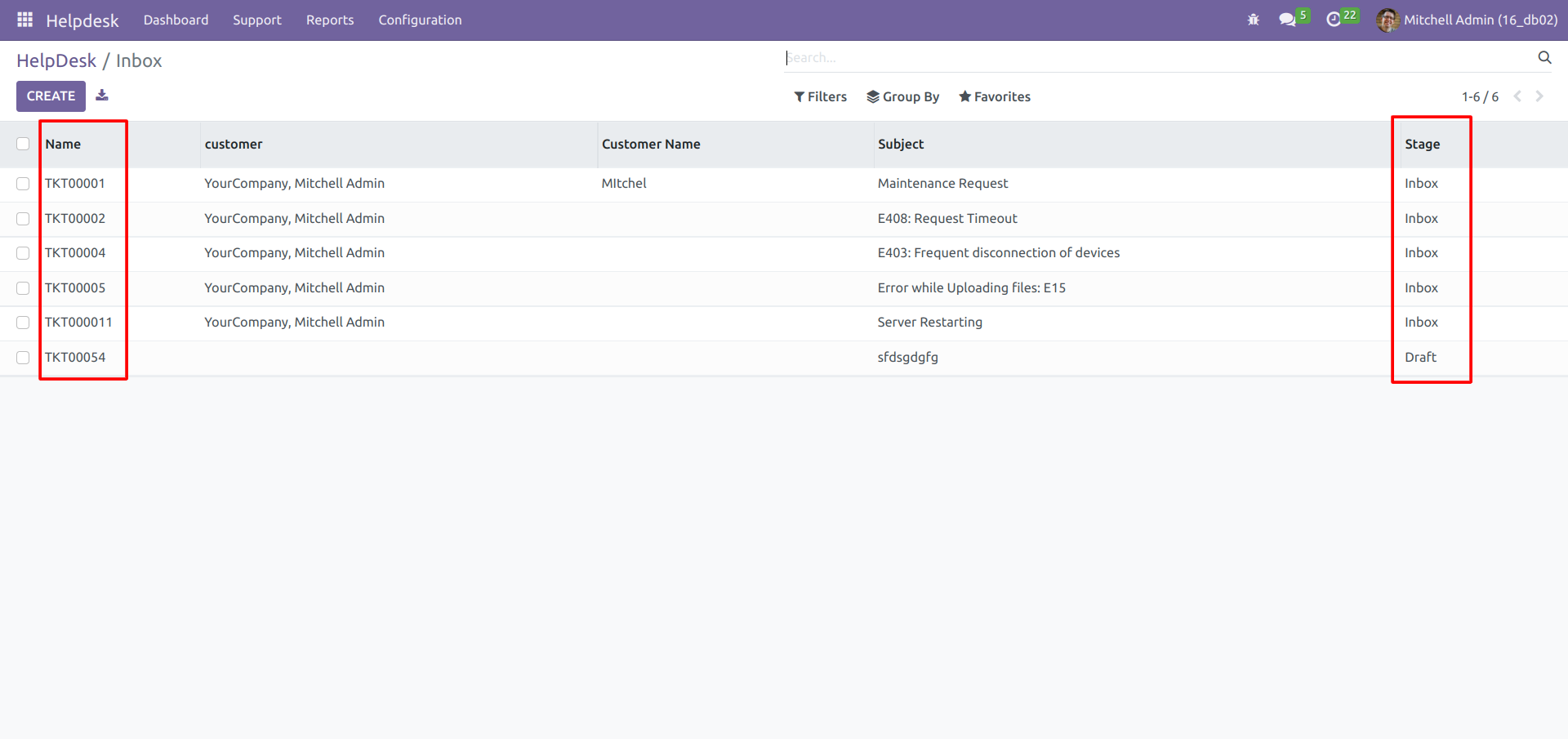This screenshot has height=739, width=1568.
Task: Select the TKT000011 row checkbox
Action: [x=23, y=323]
